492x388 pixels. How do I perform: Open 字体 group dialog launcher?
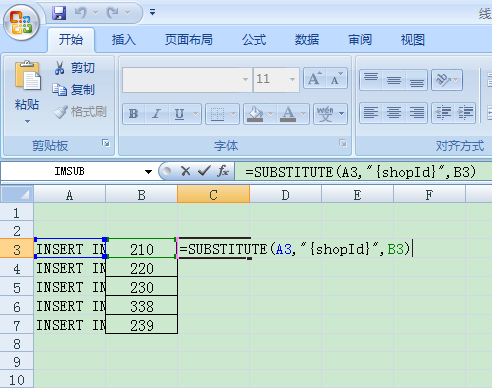click(x=342, y=143)
